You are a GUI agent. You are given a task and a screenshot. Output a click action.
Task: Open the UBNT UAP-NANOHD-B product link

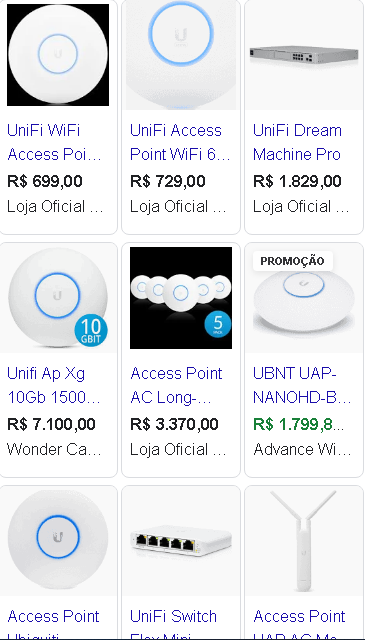[302, 385]
